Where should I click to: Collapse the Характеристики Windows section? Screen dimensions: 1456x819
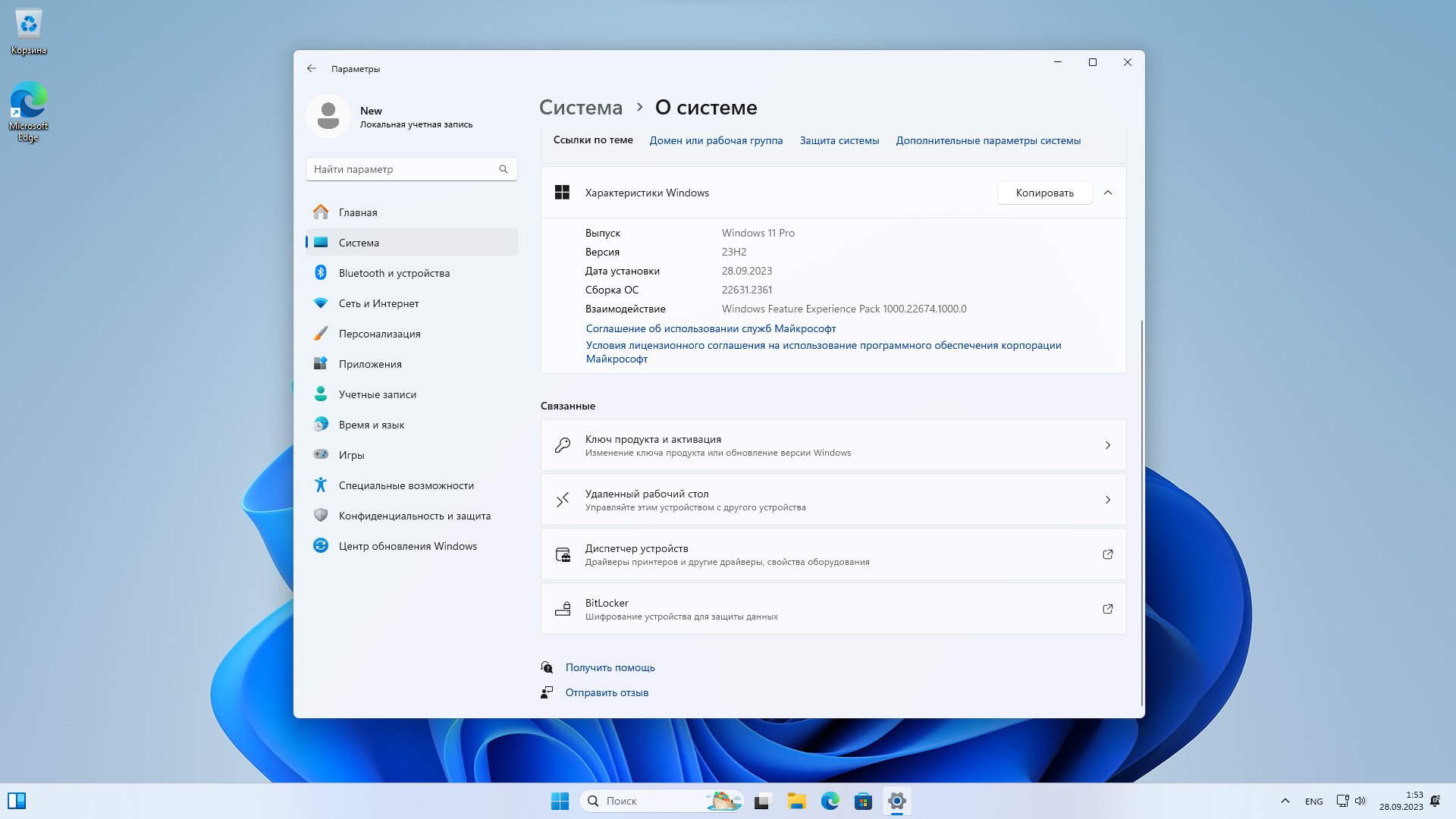[1107, 193]
